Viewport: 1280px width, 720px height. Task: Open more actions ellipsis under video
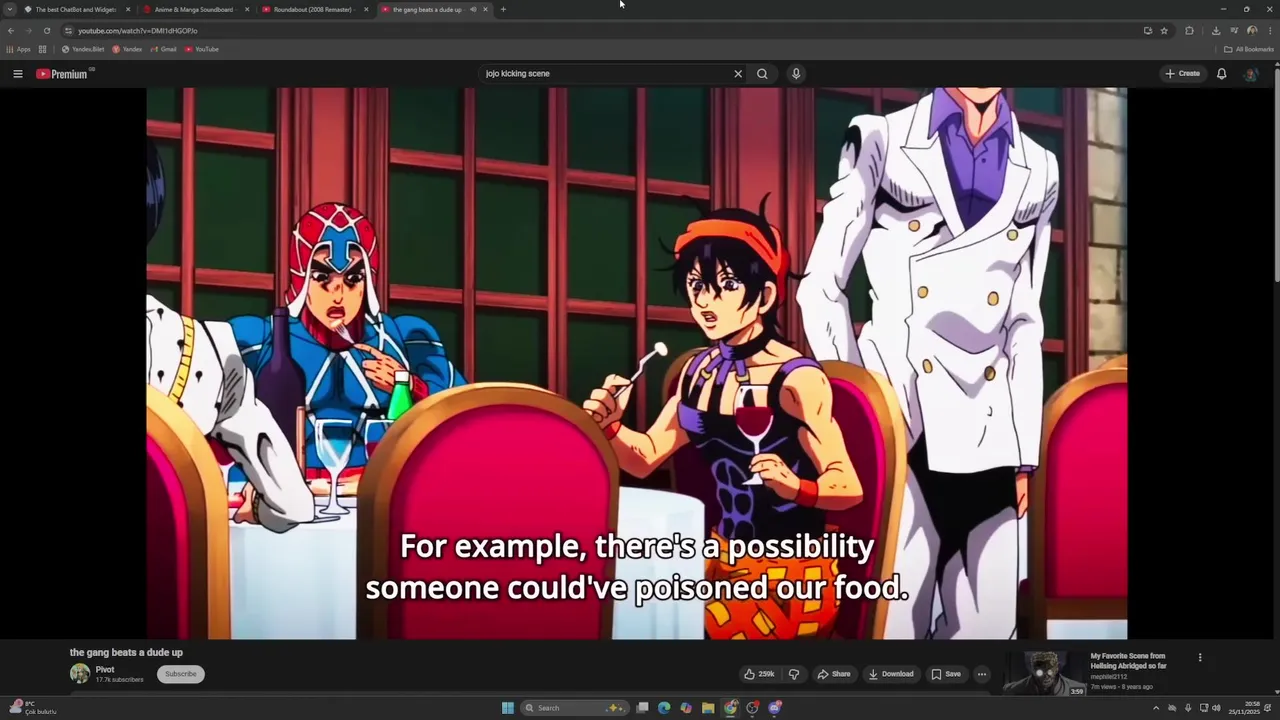[x=982, y=674]
